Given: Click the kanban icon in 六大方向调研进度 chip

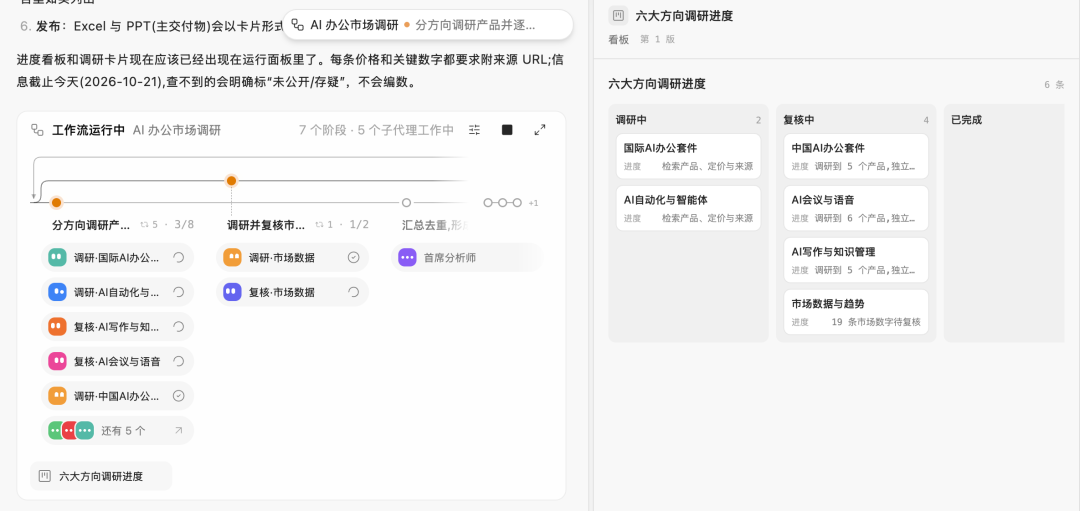Looking at the screenshot, I should (x=45, y=476).
